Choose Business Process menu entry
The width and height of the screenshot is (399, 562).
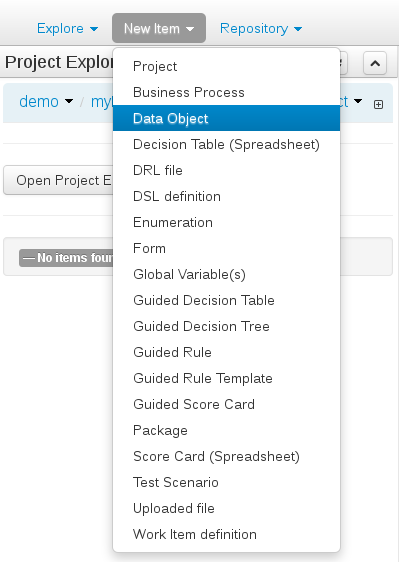pyautogui.click(x=226, y=92)
